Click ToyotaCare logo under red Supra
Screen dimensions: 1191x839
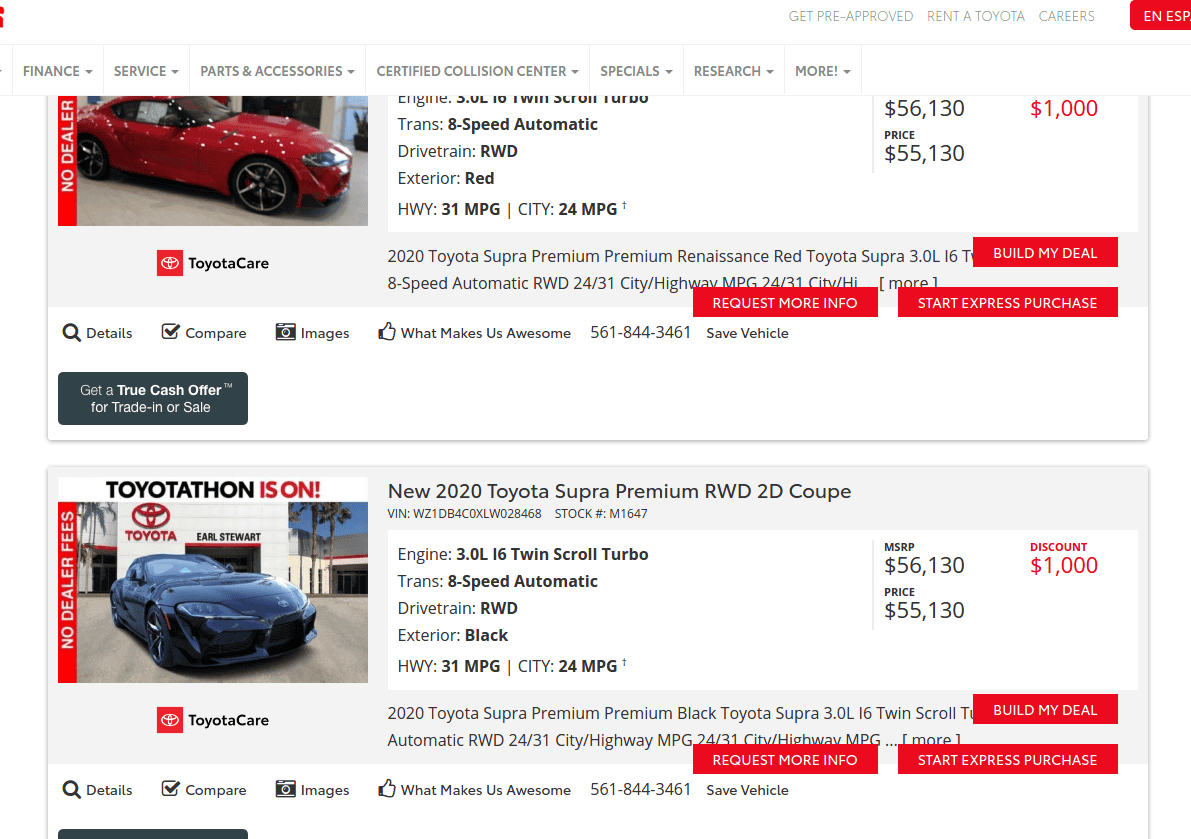click(213, 263)
